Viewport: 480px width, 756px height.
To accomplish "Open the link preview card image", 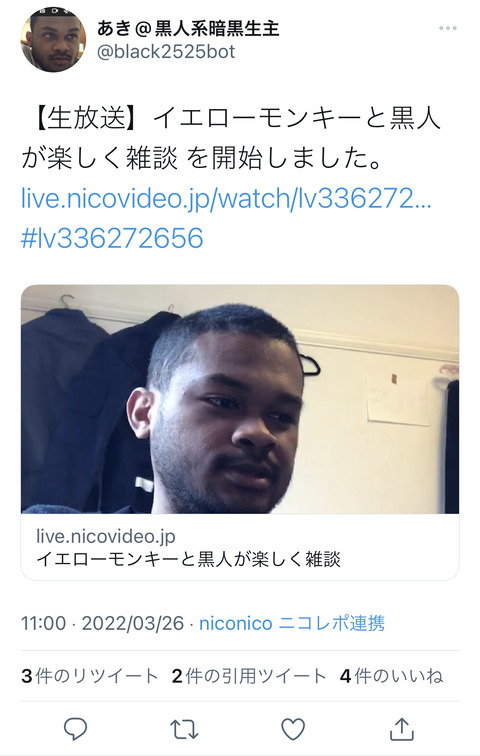I will (240, 399).
